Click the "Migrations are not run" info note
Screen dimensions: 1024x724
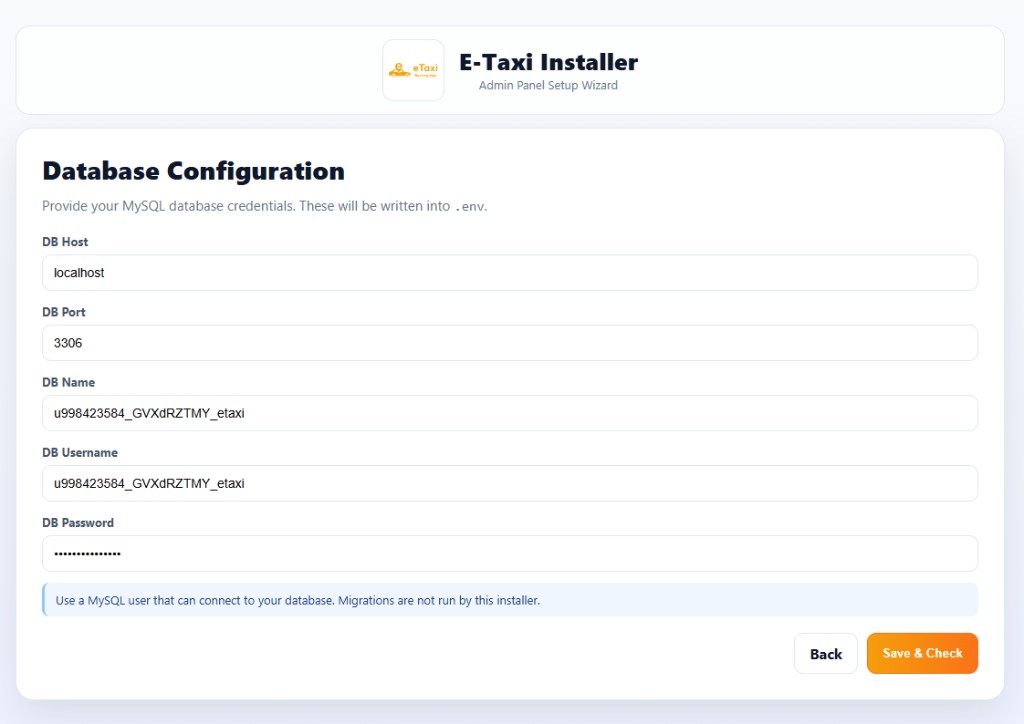510,600
